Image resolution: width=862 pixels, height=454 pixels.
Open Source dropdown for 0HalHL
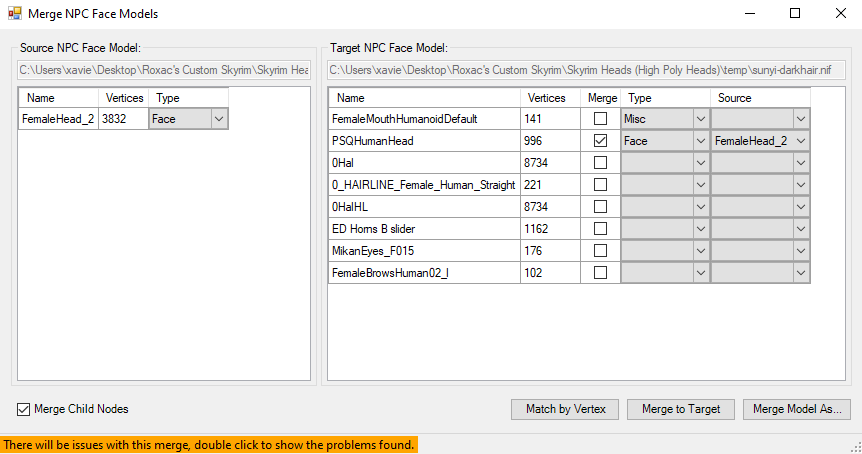coord(760,207)
